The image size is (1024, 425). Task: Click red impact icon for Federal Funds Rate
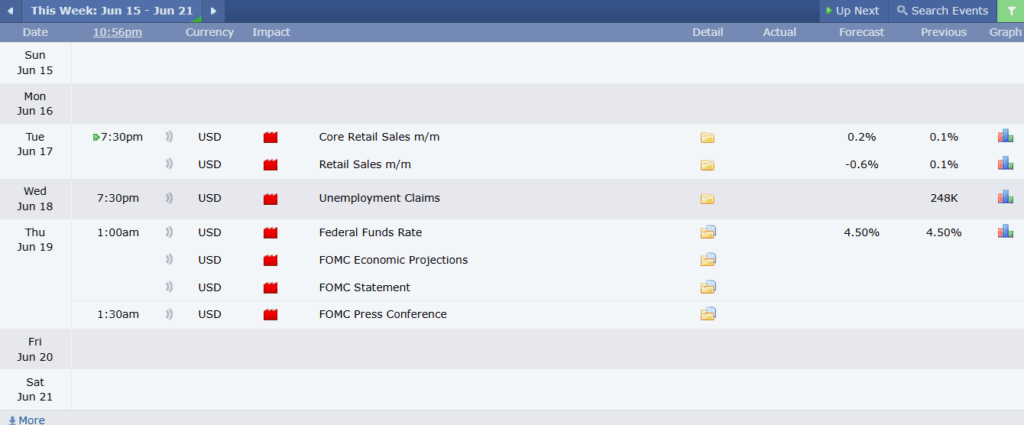tap(270, 232)
